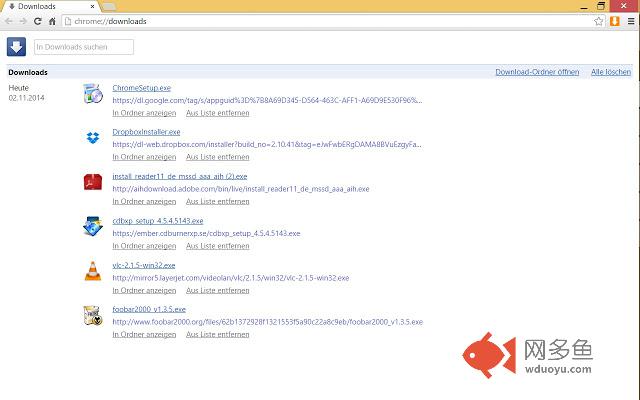Remove ChromeSetup.exe from list
640x400 pixels.
218,113
